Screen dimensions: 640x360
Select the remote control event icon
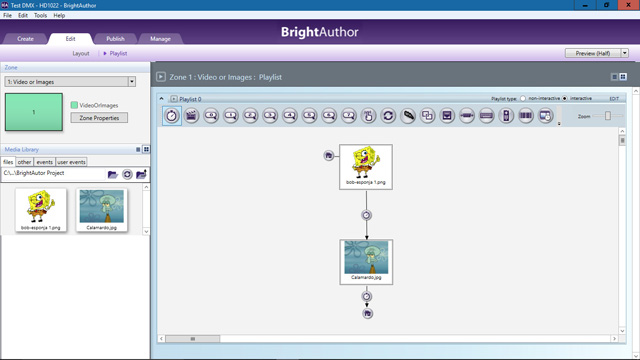click(506, 116)
